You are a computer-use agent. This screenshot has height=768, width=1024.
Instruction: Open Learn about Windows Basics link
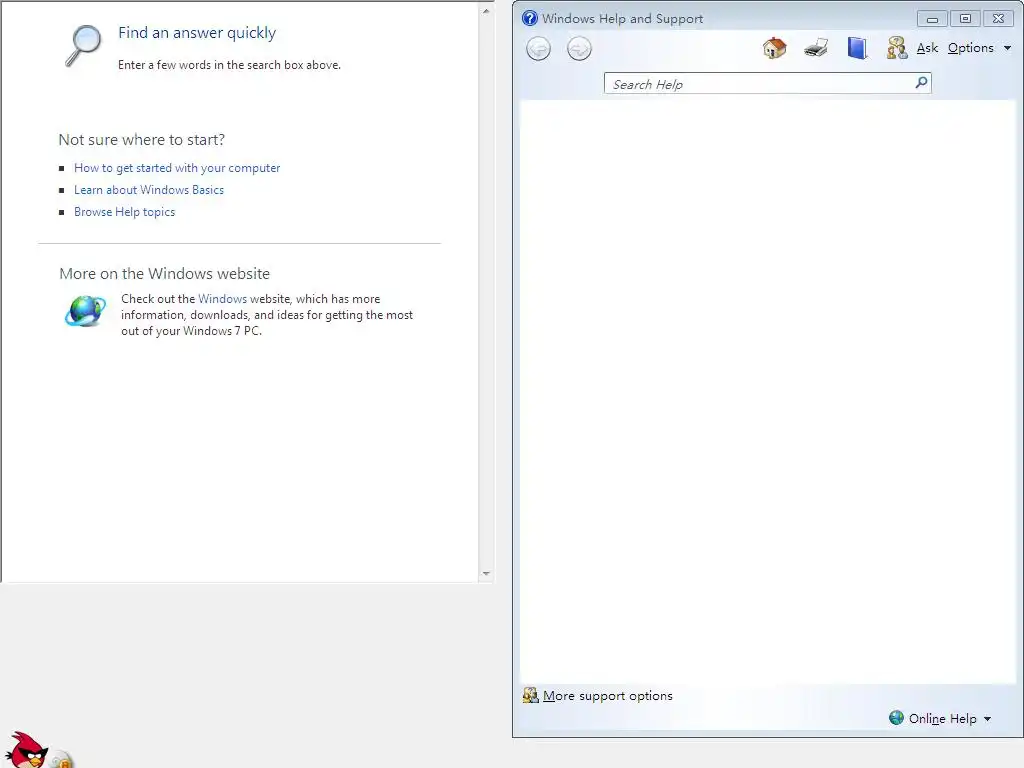click(149, 190)
